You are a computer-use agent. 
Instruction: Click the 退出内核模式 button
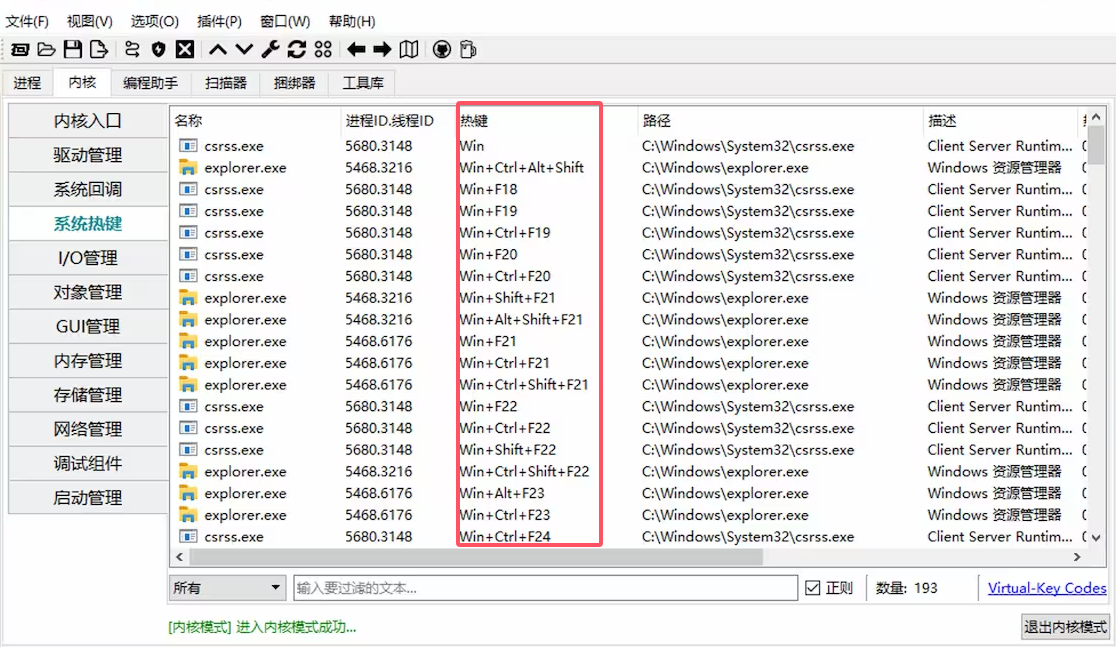click(1065, 627)
